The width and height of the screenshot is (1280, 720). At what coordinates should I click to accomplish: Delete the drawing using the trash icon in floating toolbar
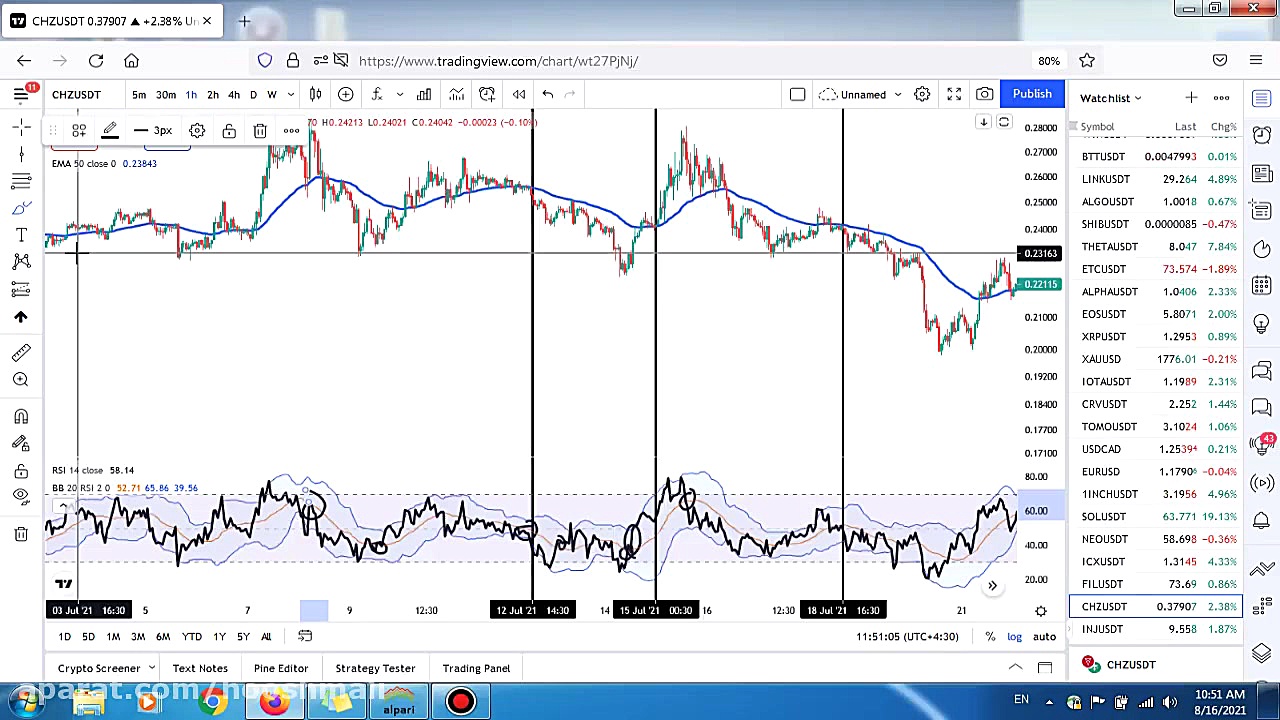[x=260, y=131]
